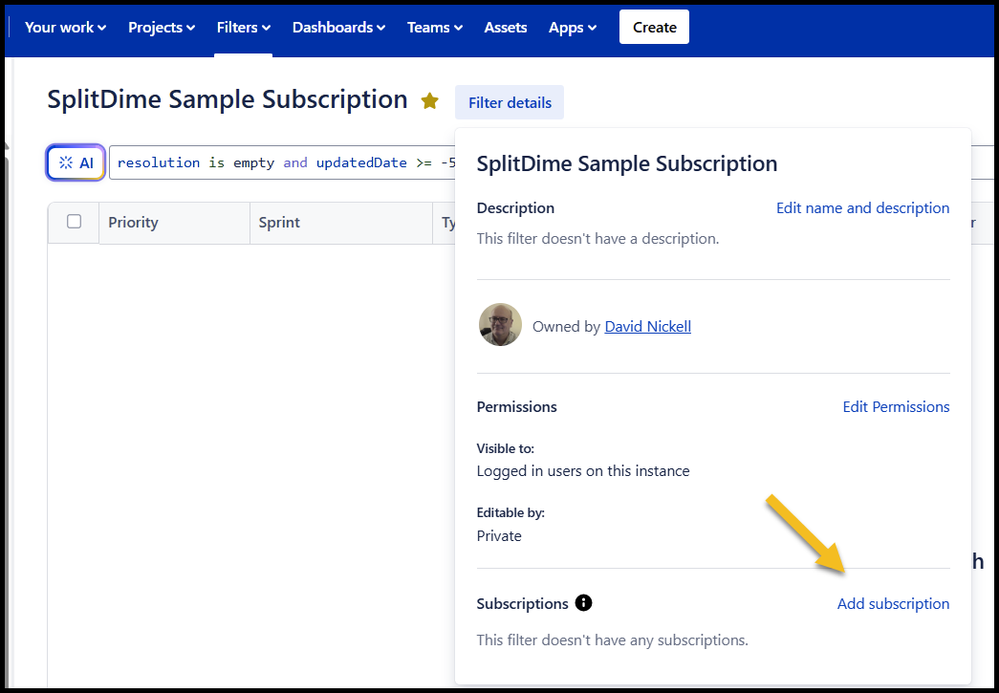Click Edit name and description link
The width and height of the screenshot is (999, 693).
coord(863,208)
